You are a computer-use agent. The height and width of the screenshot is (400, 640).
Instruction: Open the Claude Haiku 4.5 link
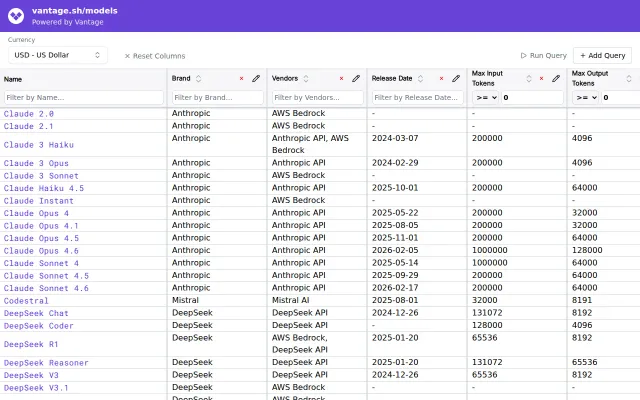[44, 188]
